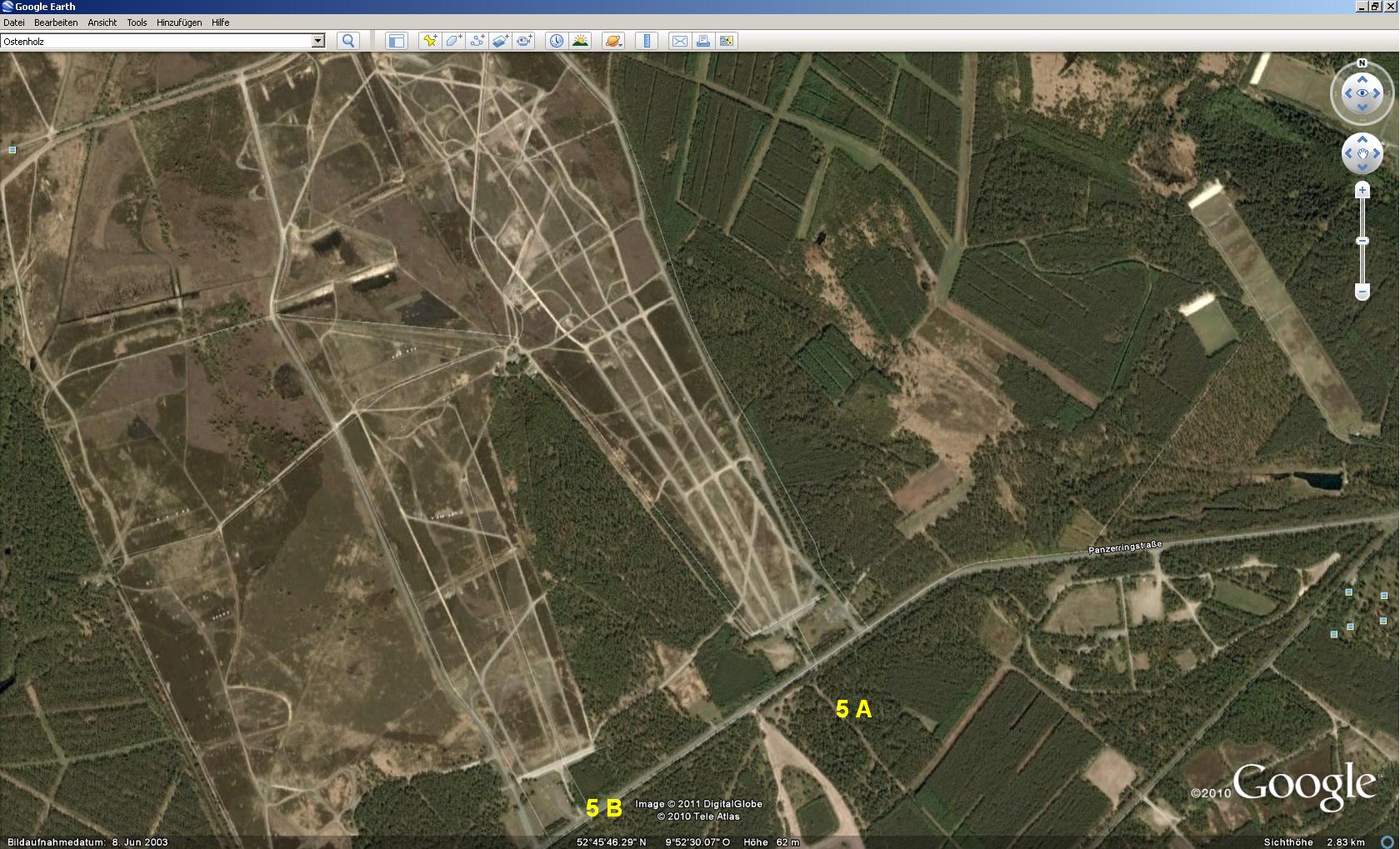Open view in Google Maps icon
This screenshot has width=1400, height=849.
pos(727,41)
